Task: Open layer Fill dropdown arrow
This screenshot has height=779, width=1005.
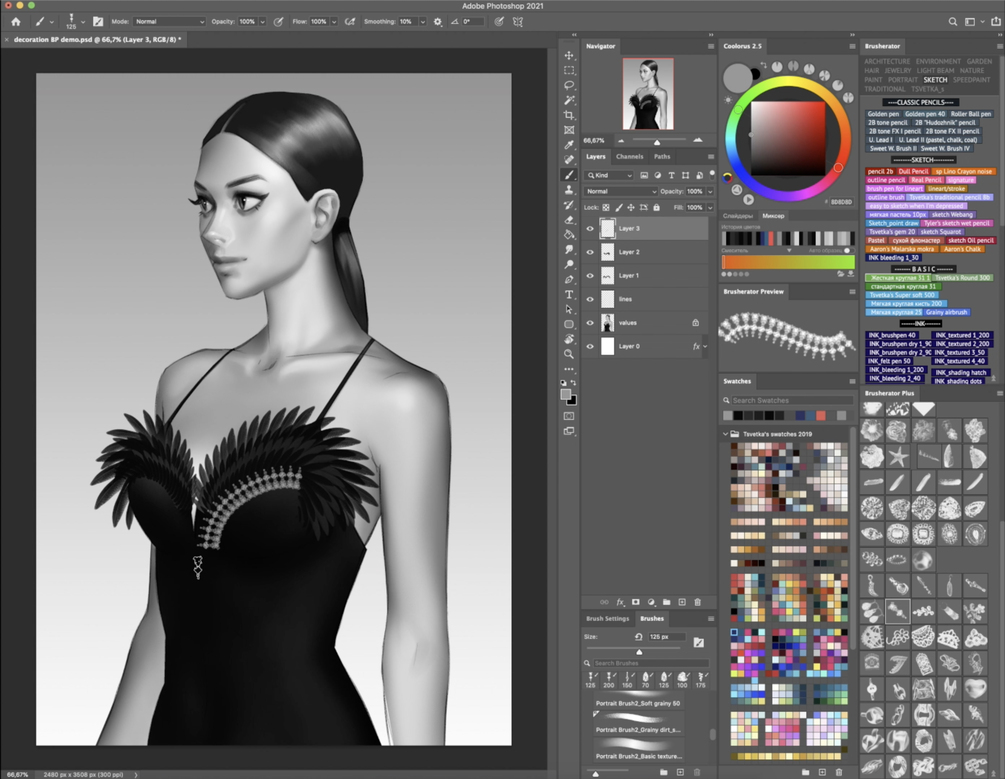Action: click(x=710, y=207)
